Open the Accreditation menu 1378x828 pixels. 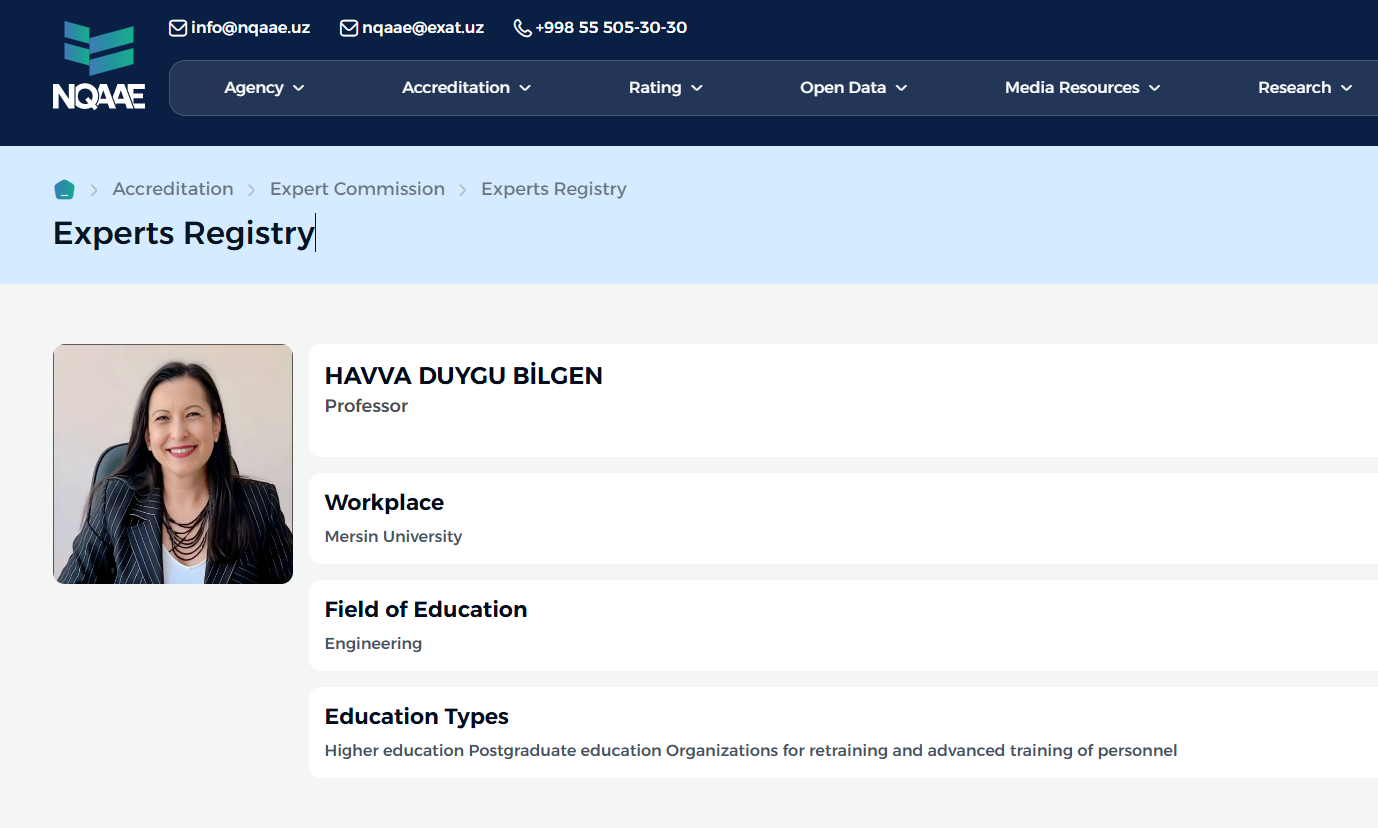466,88
